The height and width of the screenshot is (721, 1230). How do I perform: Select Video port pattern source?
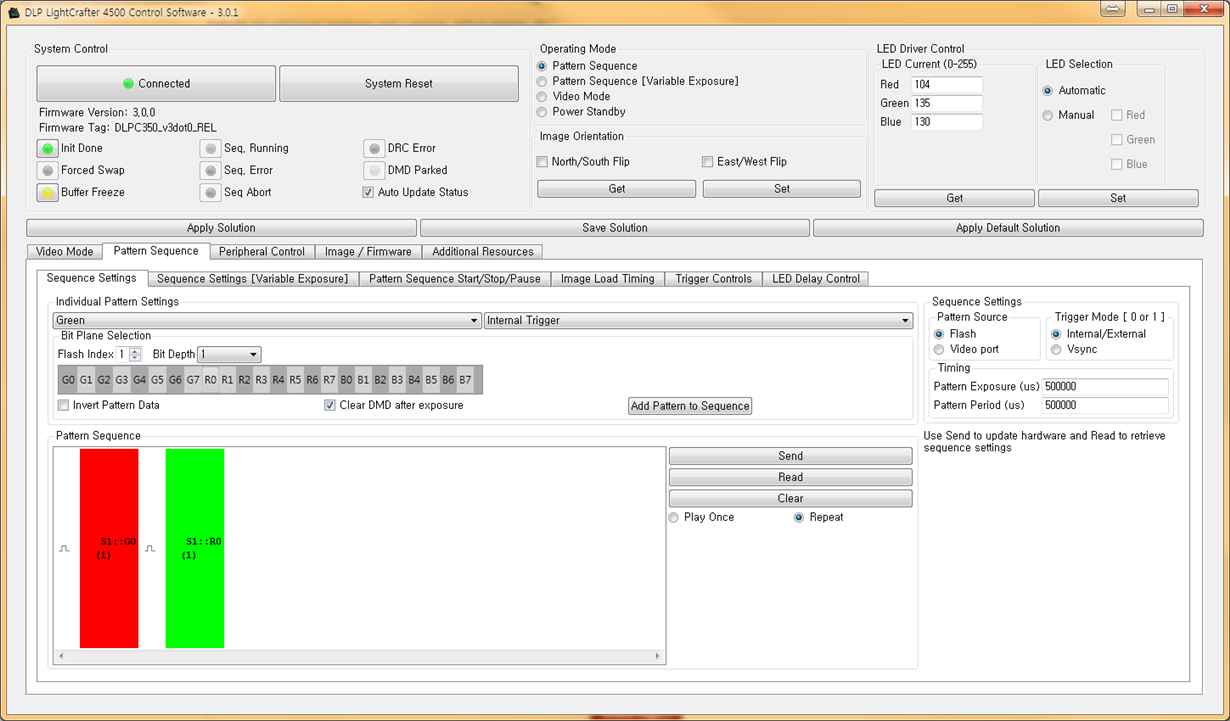tap(939, 350)
